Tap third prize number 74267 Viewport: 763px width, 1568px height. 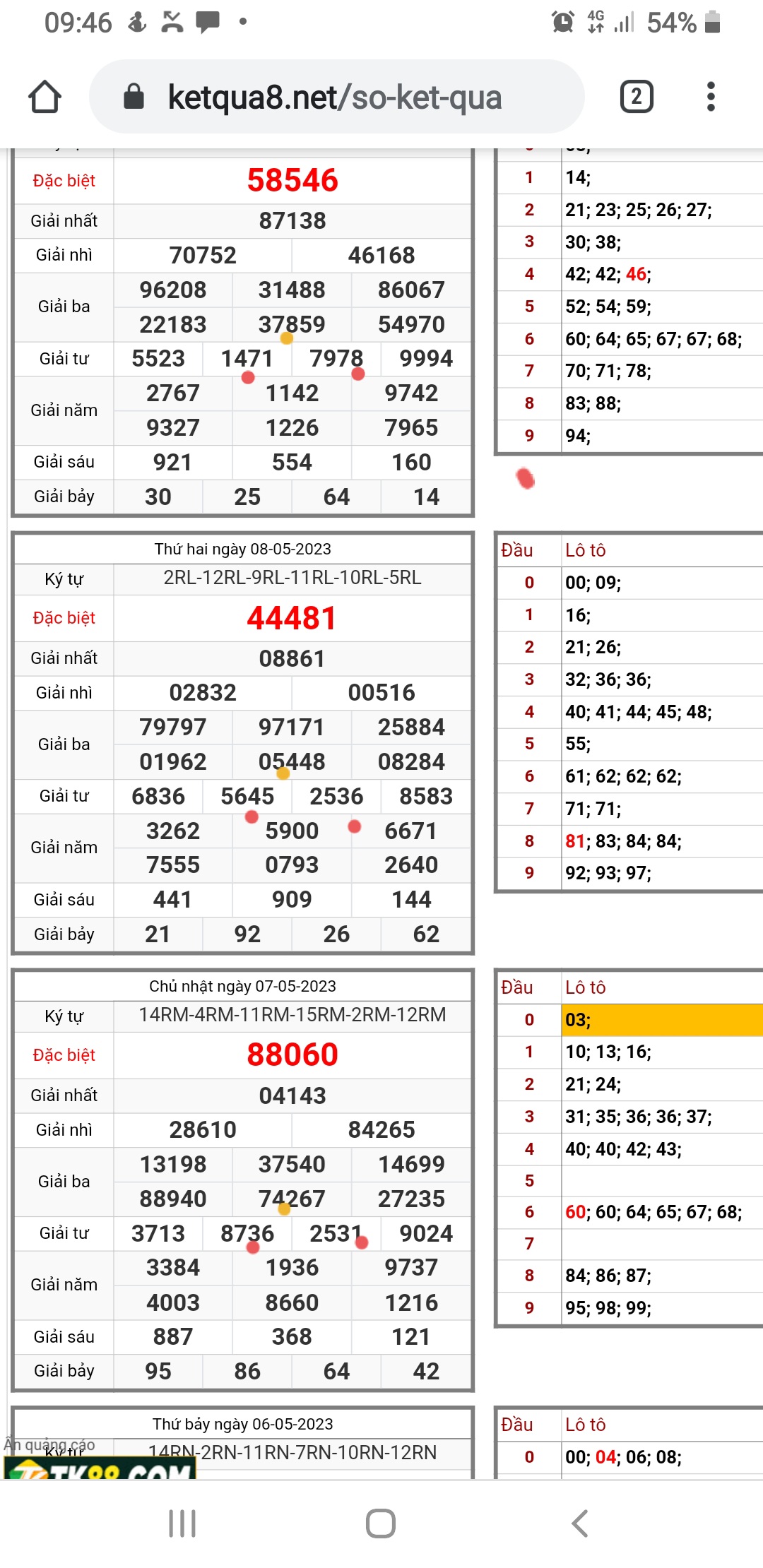coord(292,1199)
